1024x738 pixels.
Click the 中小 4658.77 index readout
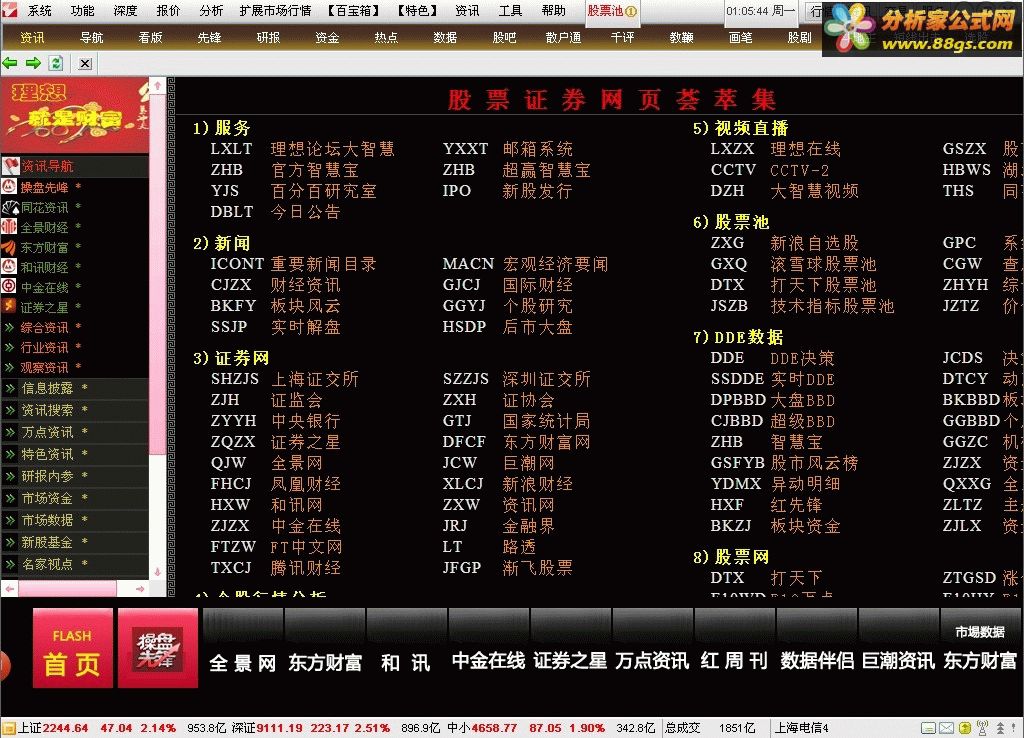coord(482,728)
